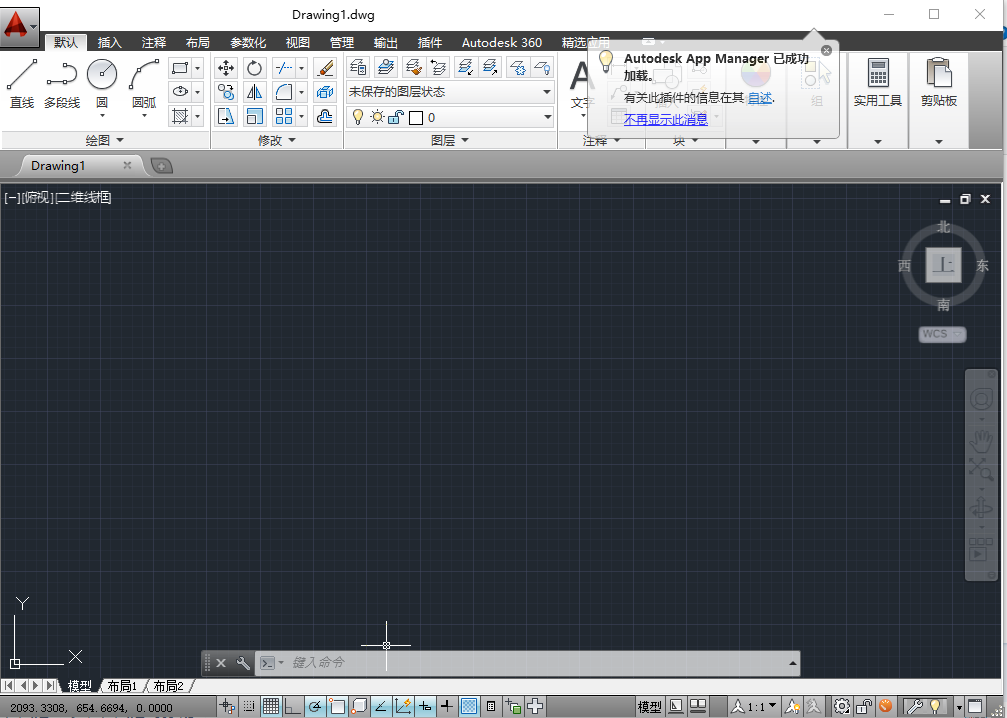Activate the Erase tool in Modify panel
This screenshot has height=718, width=1007.
pyautogui.click(x=324, y=68)
